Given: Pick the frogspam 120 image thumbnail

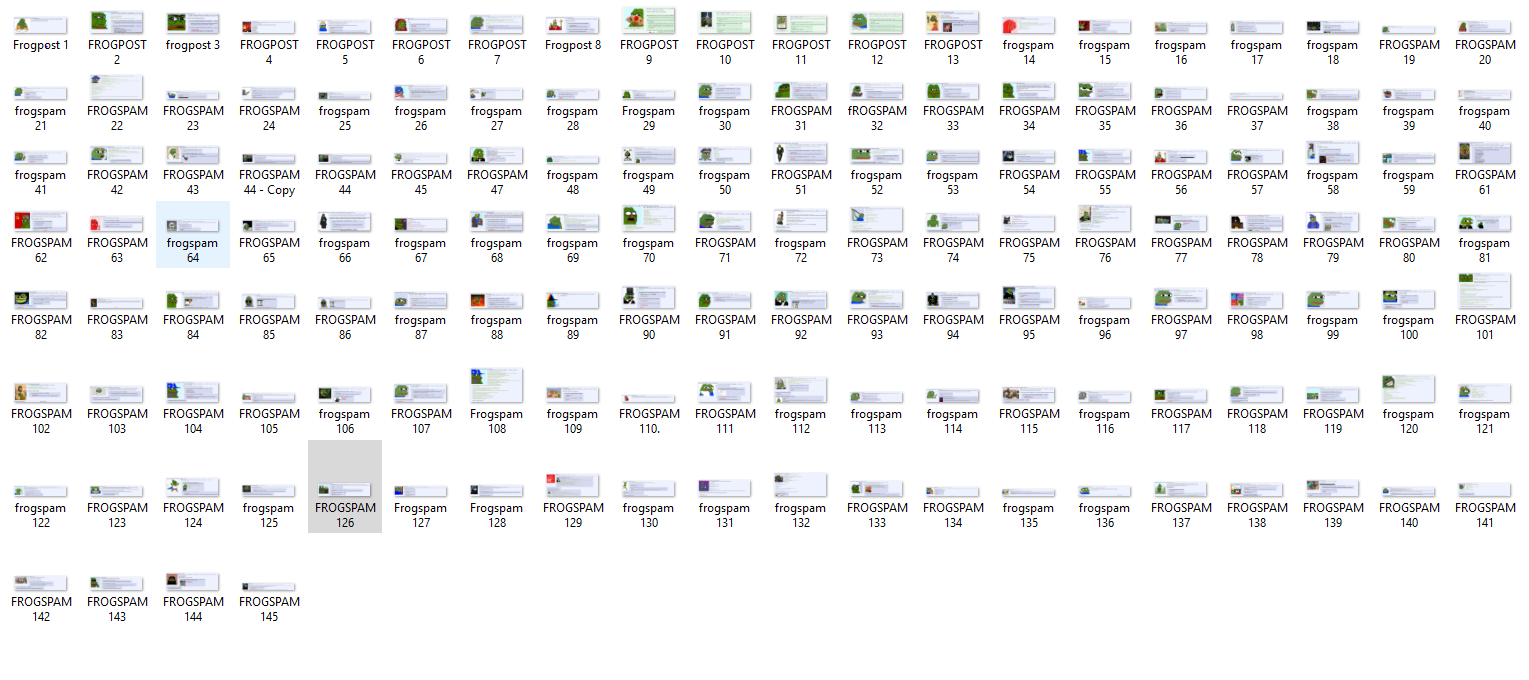Looking at the screenshot, I should pyautogui.click(x=1409, y=390).
